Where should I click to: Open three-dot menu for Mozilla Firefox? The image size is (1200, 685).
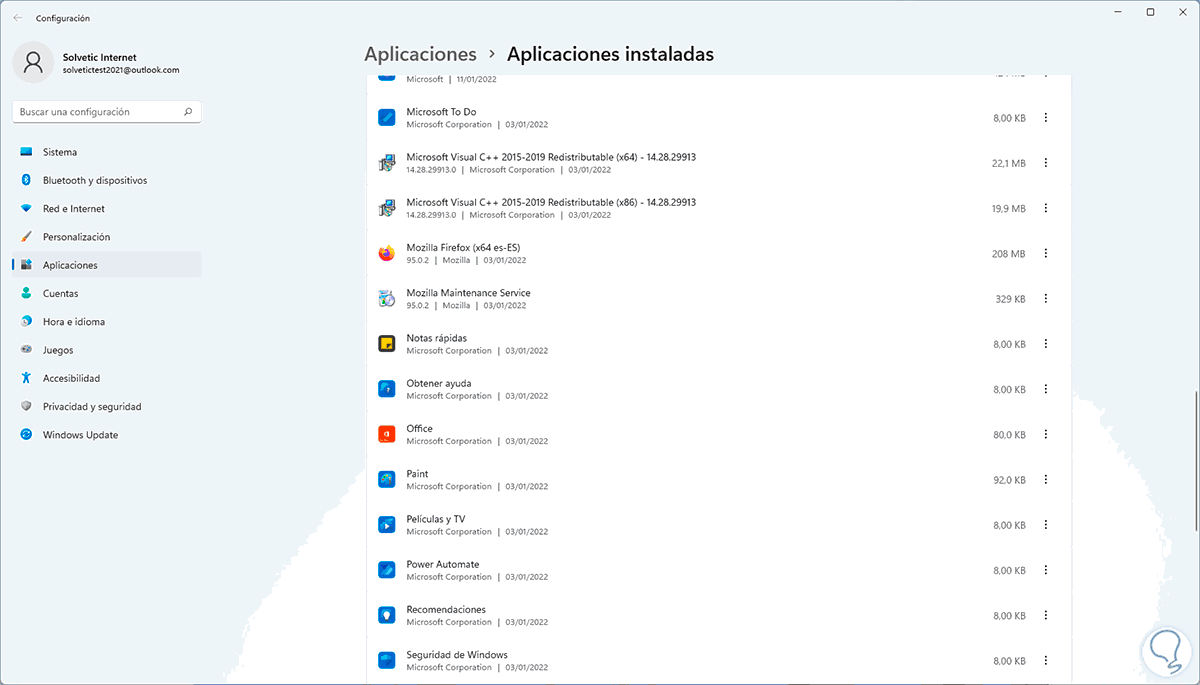(1046, 253)
